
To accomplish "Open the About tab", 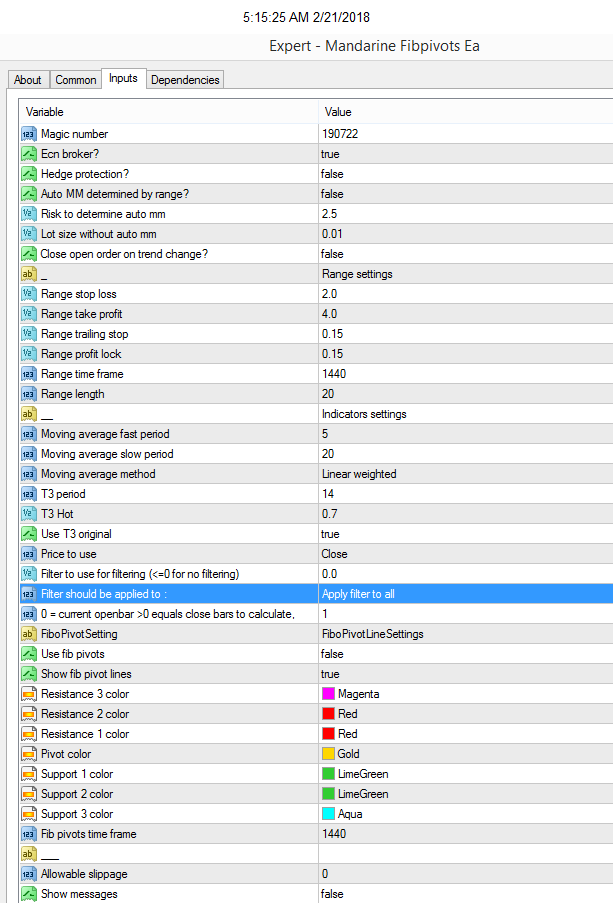I will pos(28,79).
